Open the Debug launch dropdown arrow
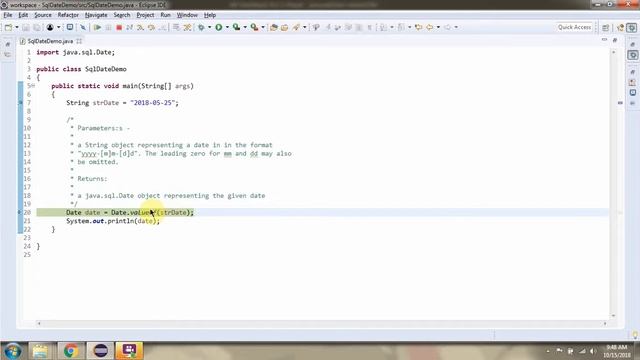This screenshot has height=360, width=640. pos(209,27)
